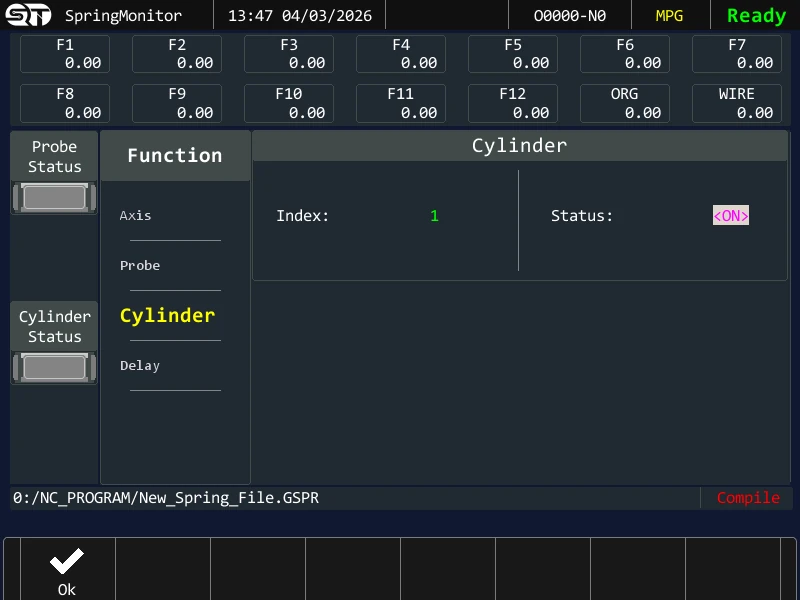
Task: Select Probe in the Function list
Action: coord(140,265)
